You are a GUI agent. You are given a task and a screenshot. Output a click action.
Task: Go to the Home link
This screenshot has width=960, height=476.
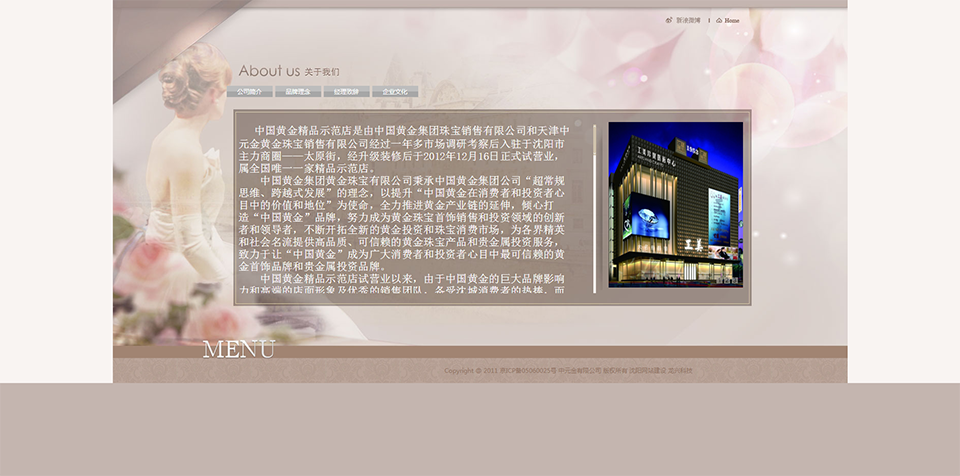coord(732,20)
